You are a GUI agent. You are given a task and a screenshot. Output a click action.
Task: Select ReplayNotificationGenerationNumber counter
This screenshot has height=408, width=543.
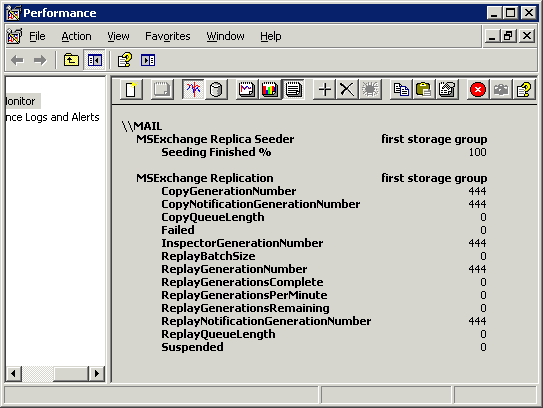pyautogui.click(x=266, y=321)
